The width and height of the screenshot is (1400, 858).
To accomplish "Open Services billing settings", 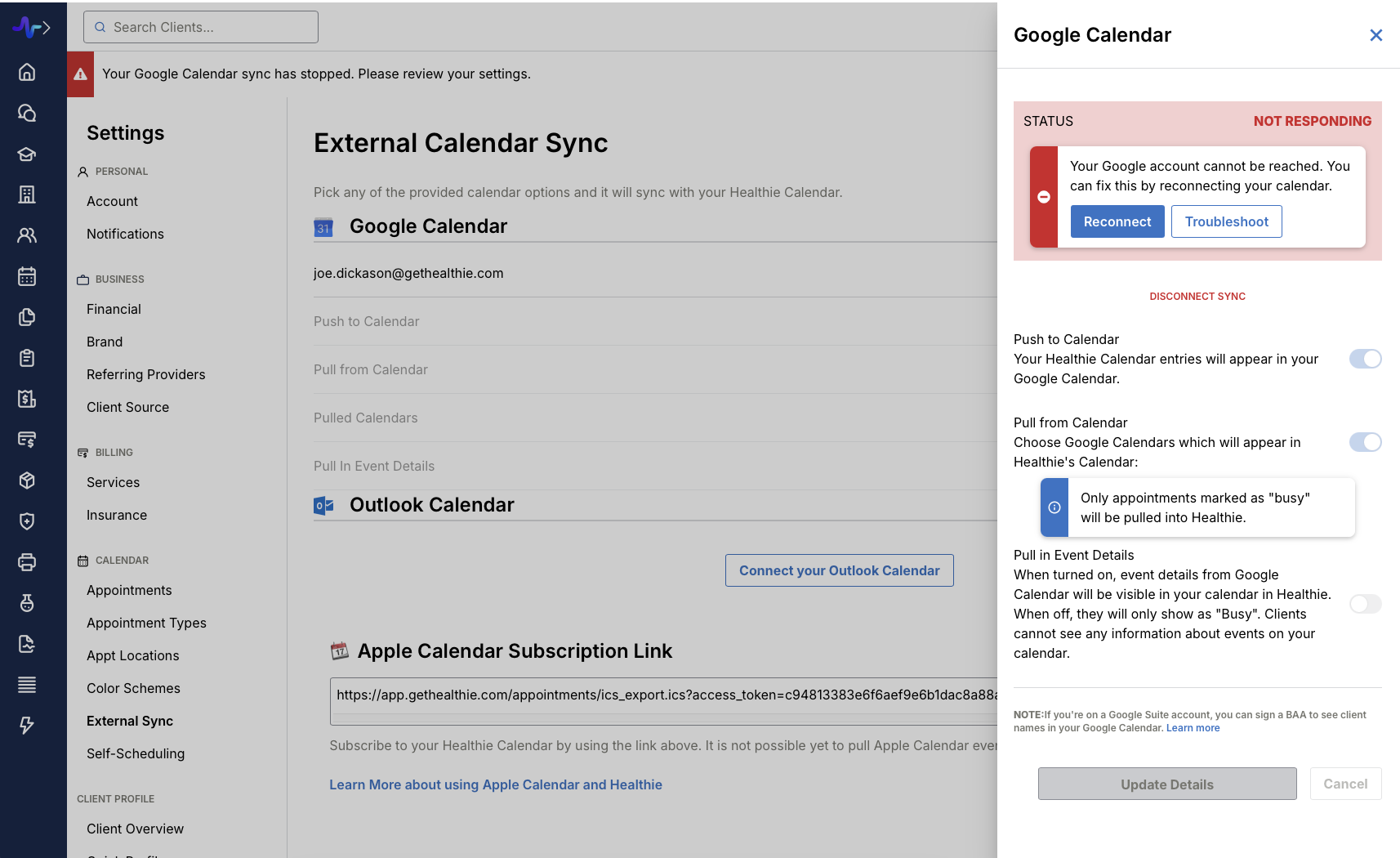I will [113, 482].
